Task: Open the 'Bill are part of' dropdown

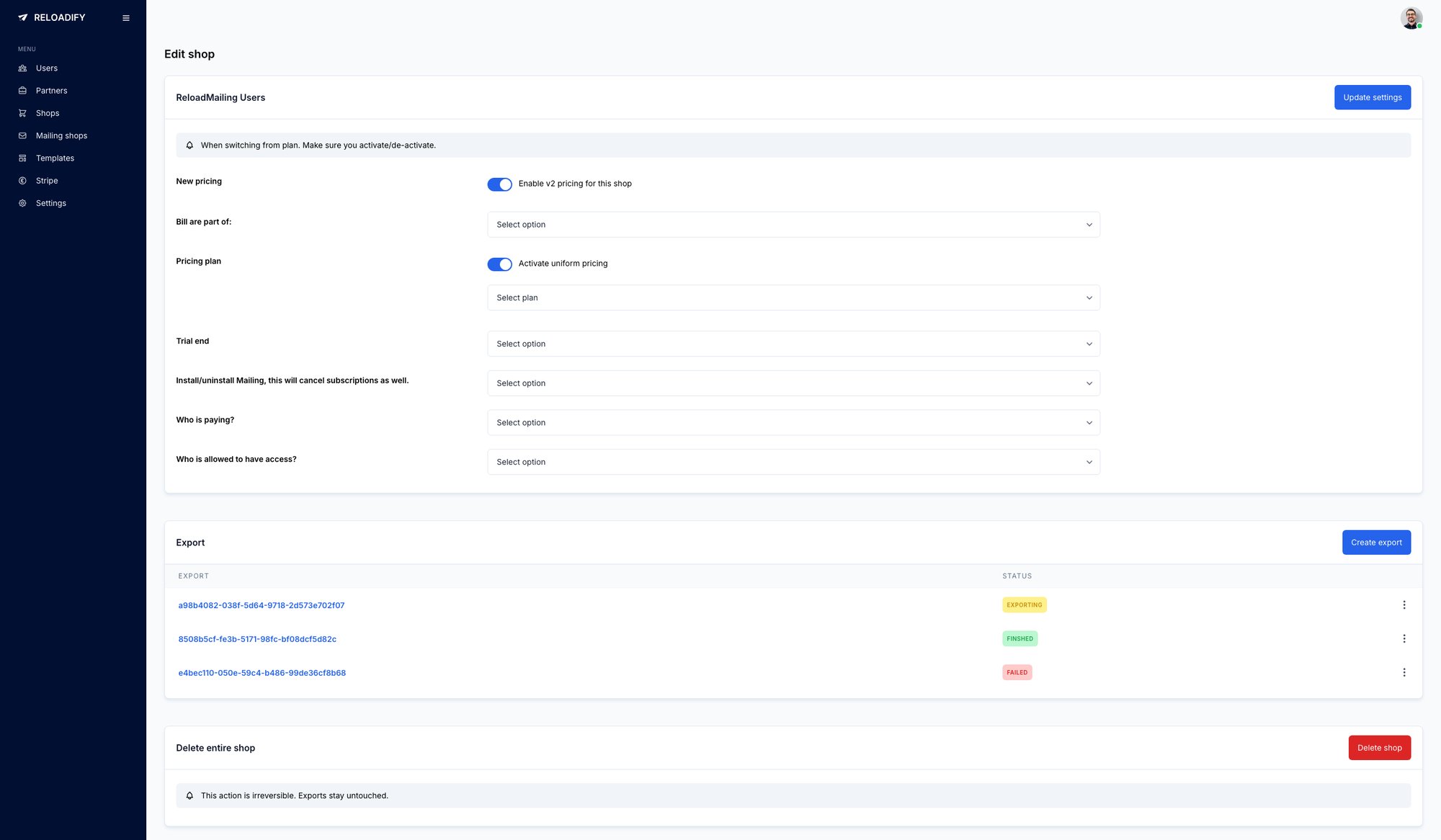Action: tap(794, 224)
